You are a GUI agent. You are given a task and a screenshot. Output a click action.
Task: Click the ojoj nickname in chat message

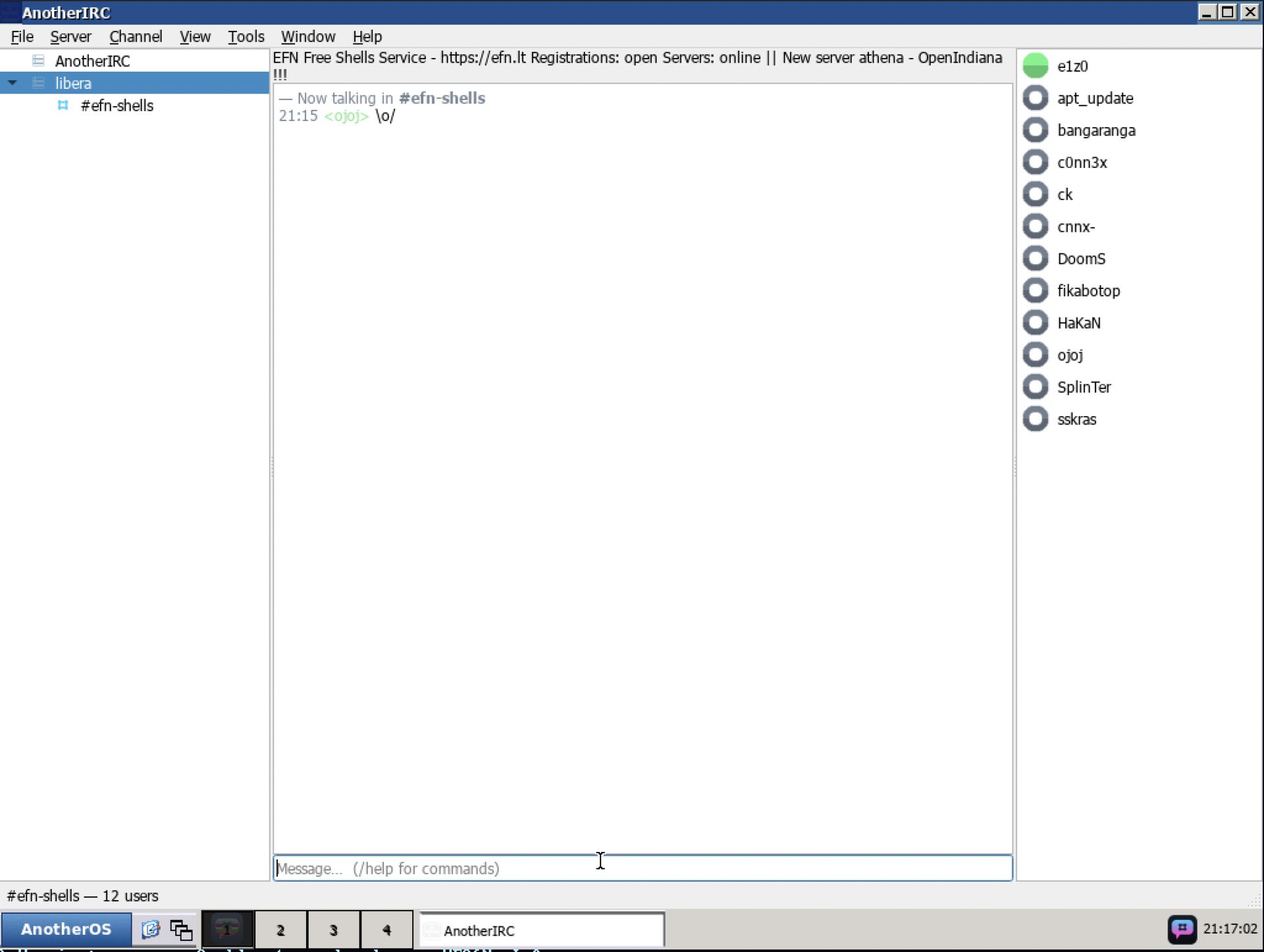click(x=346, y=116)
